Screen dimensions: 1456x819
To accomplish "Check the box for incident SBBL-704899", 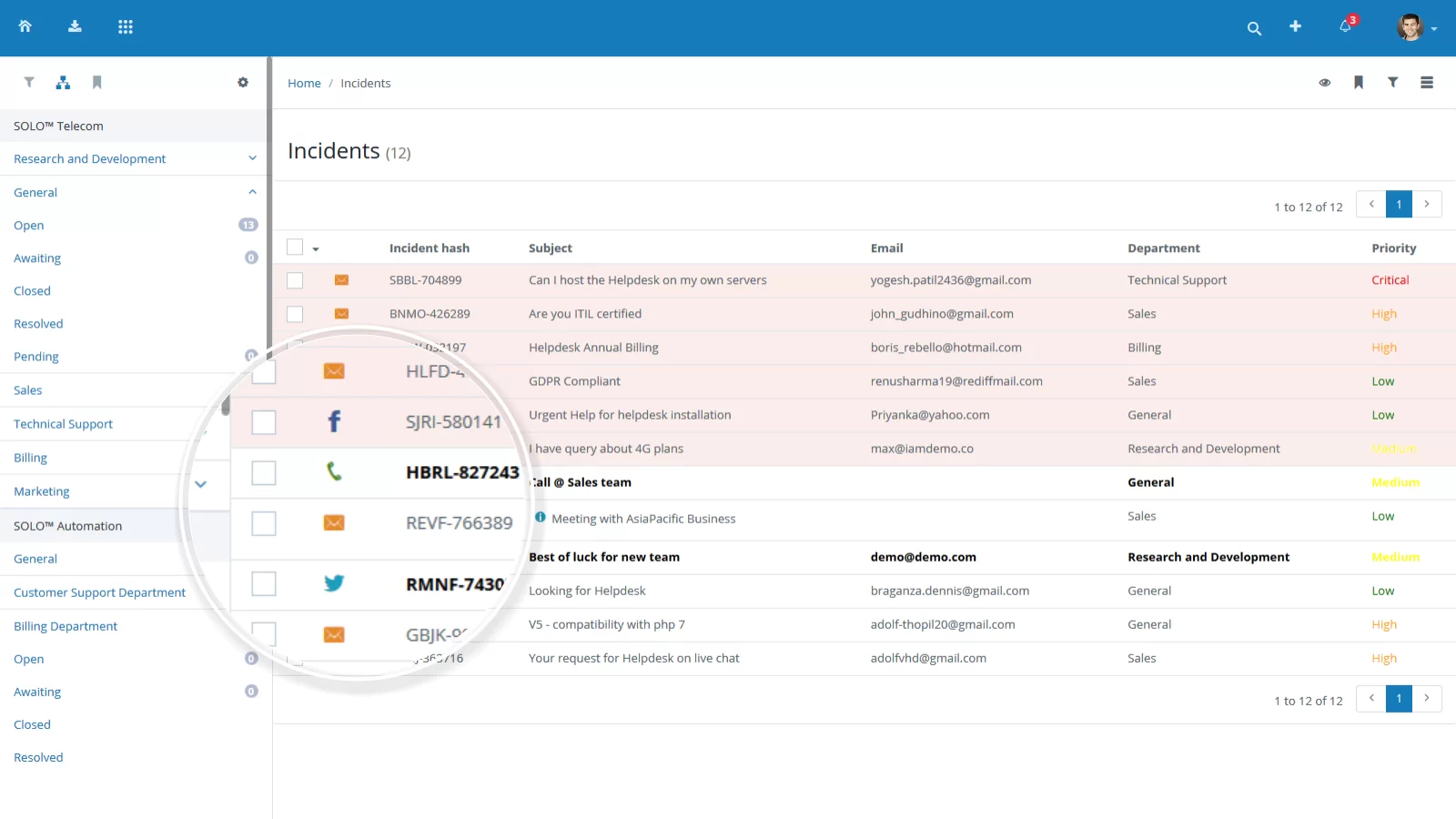I will pyautogui.click(x=295, y=280).
